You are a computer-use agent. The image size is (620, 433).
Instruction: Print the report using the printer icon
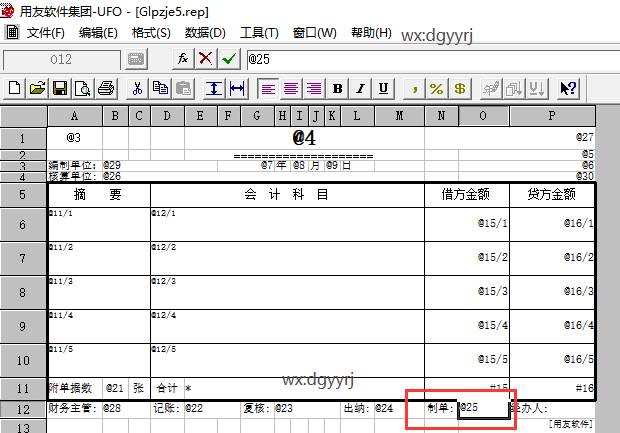tap(106, 89)
